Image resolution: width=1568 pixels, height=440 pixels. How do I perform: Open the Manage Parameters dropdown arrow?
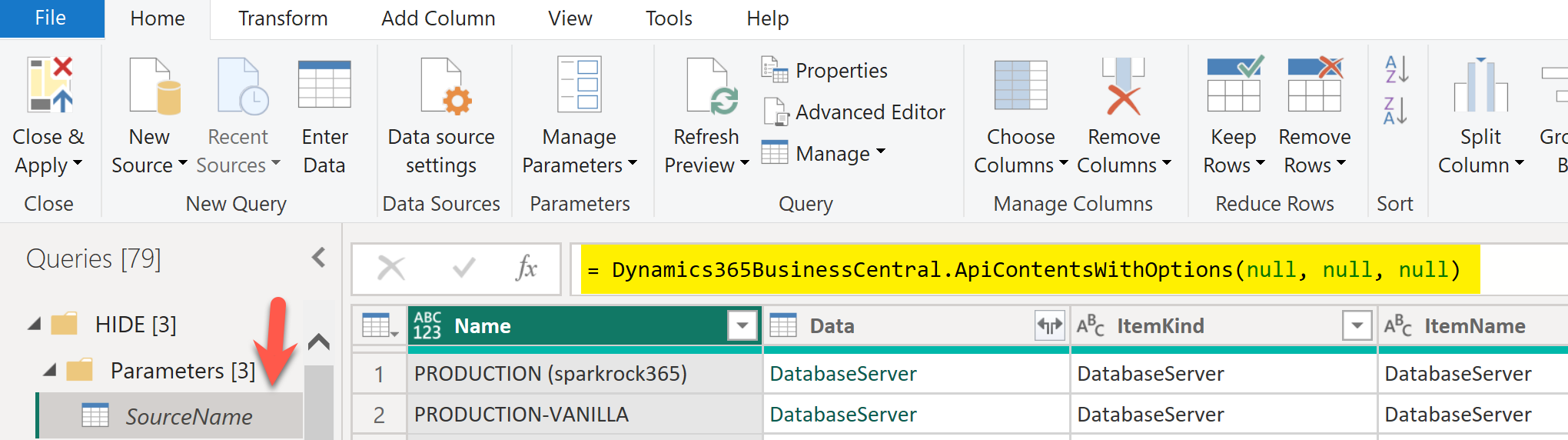tap(633, 164)
